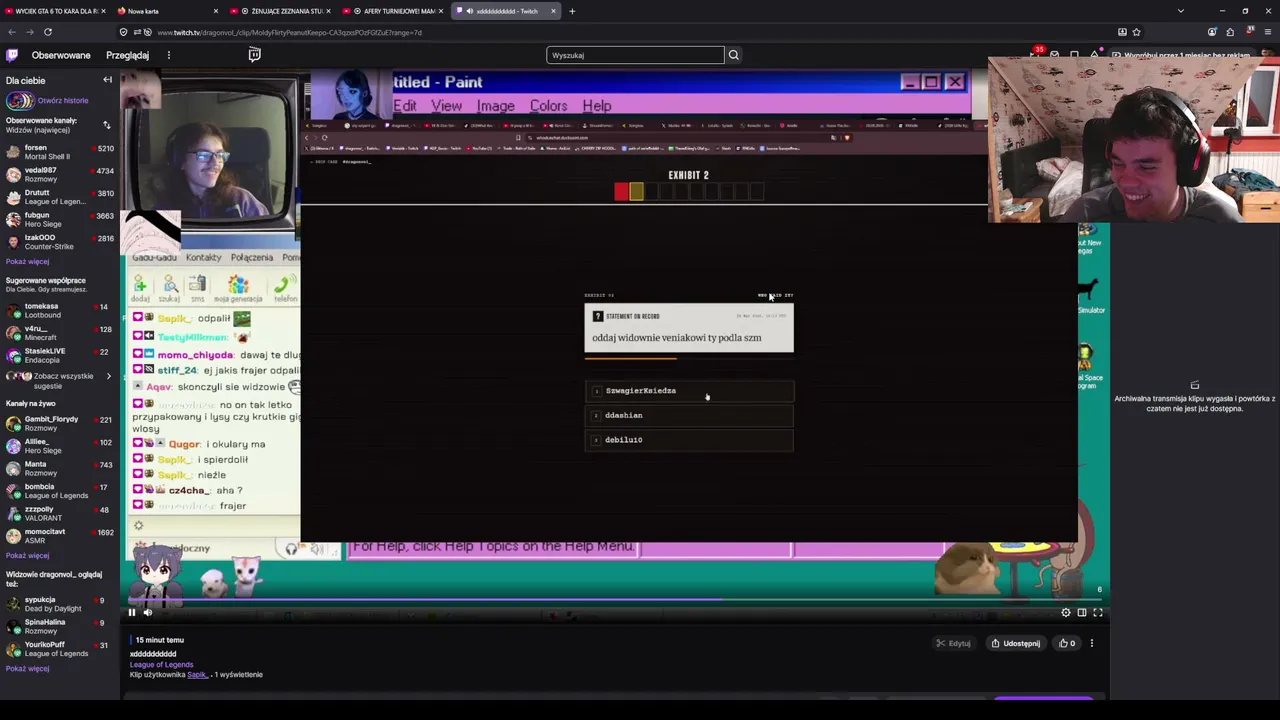The image size is (1280, 720).
Task: Click the Twitch search box
Action: (x=635, y=55)
